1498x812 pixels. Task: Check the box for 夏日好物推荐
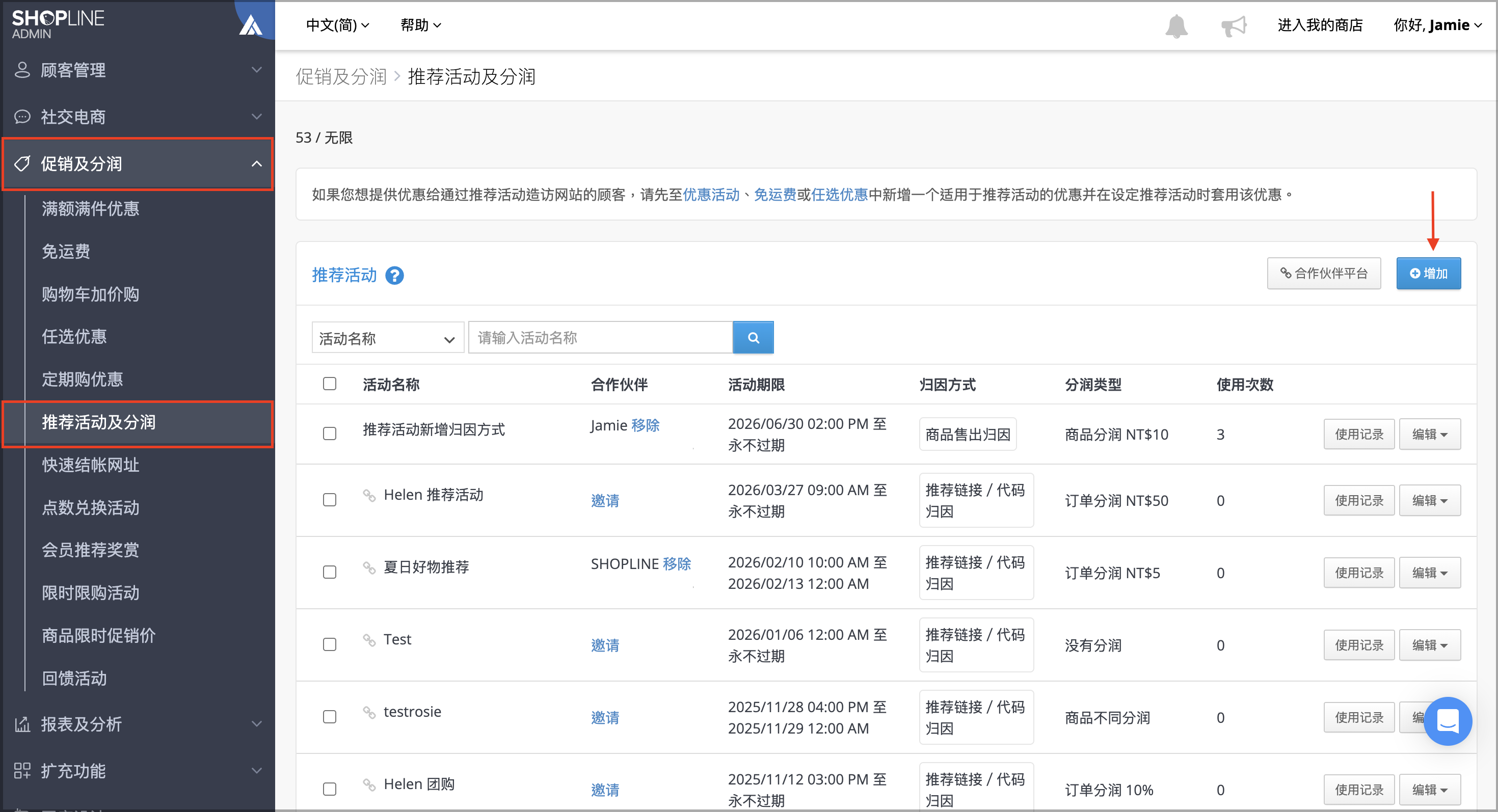click(330, 572)
